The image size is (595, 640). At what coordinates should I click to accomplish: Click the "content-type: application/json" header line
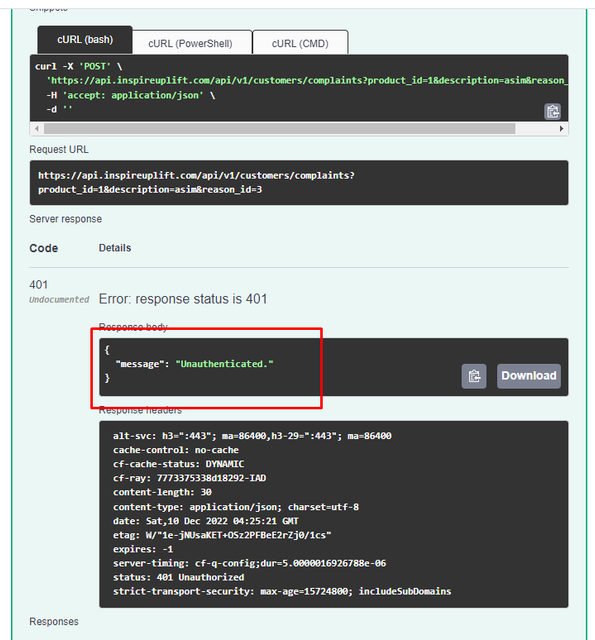coord(236,507)
